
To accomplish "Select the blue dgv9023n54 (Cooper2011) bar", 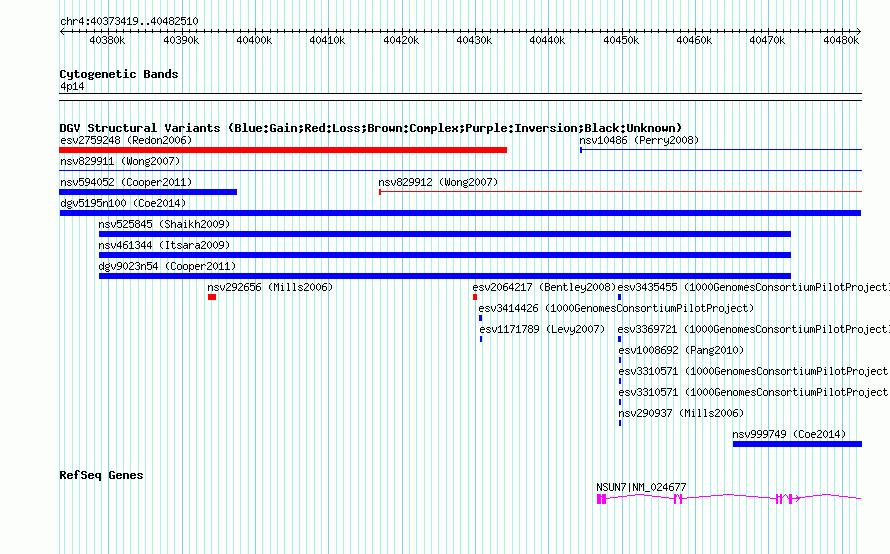I will pyautogui.click(x=445, y=276).
